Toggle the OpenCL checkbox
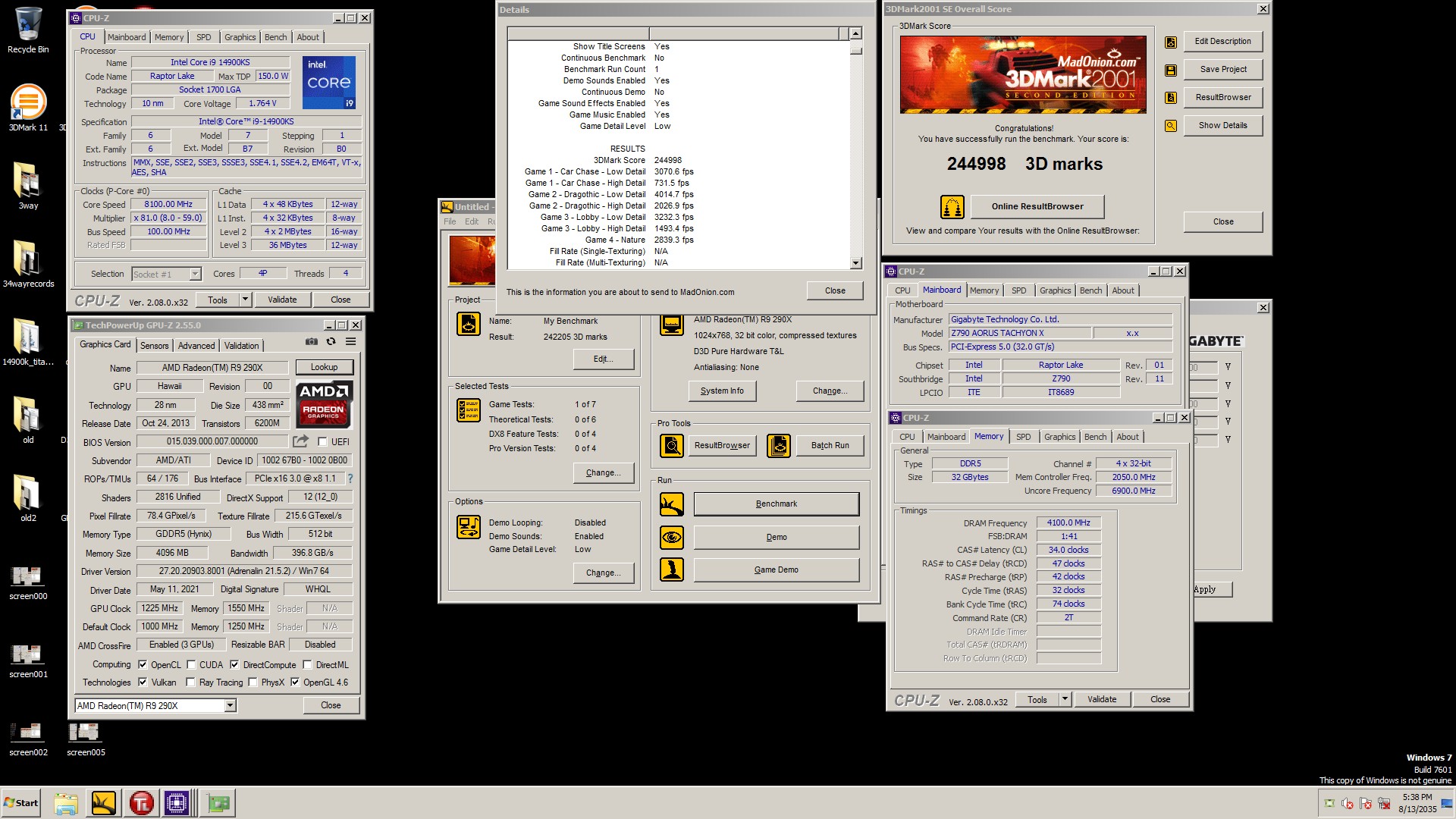This screenshot has width=1456, height=819. 143,664
